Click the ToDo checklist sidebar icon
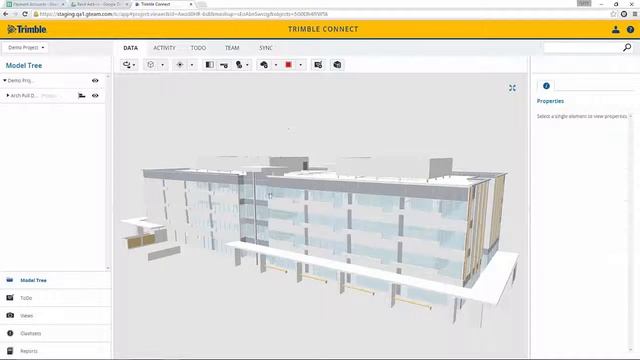640x360 pixels. [10, 298]
